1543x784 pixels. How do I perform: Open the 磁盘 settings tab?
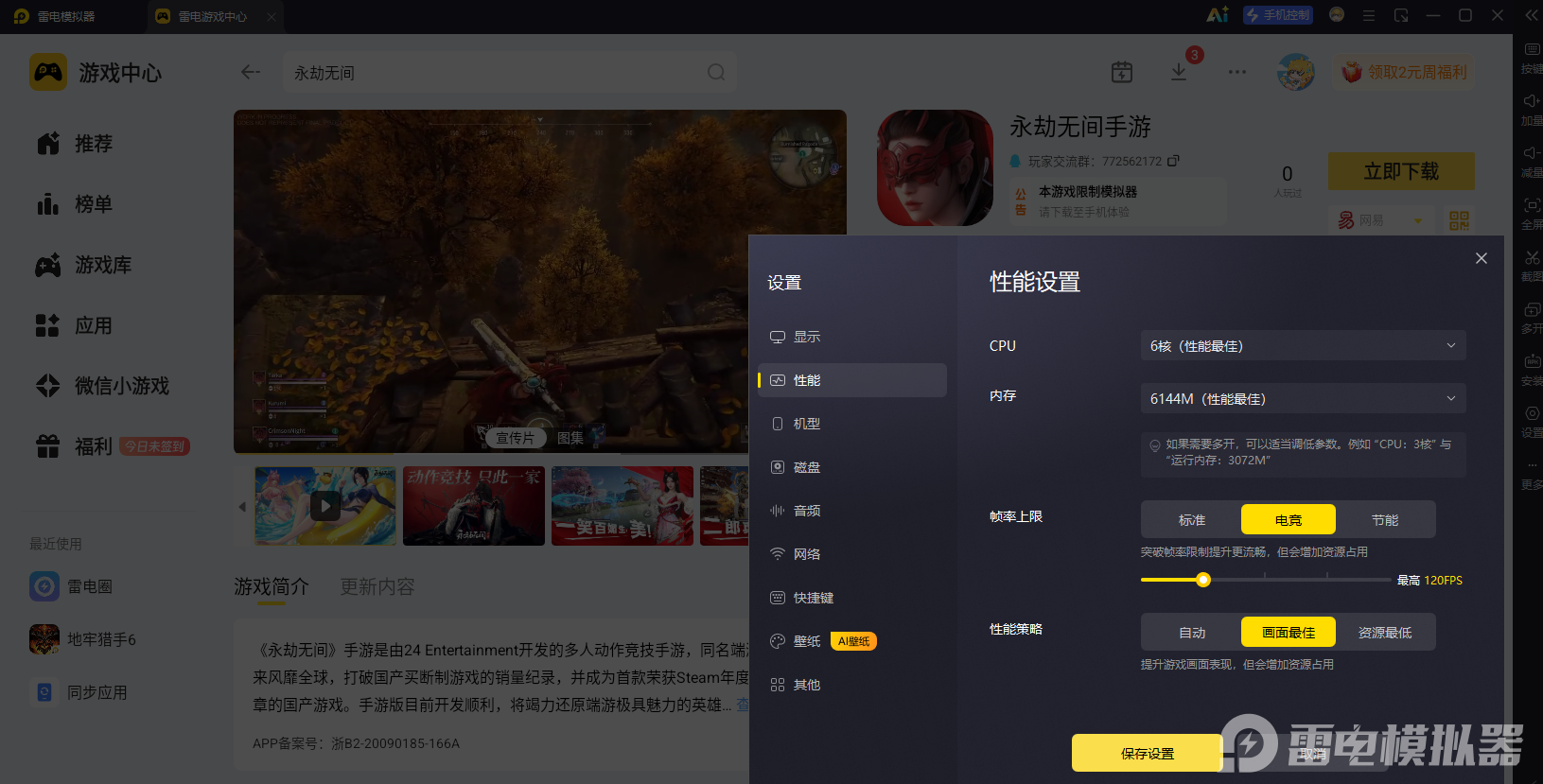point(852,467)
